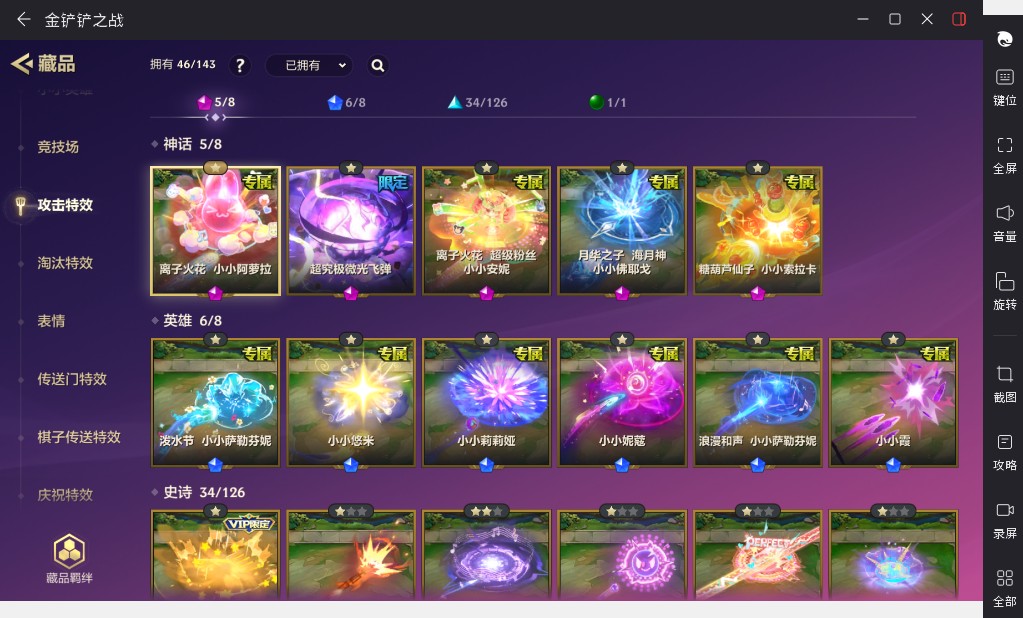Viewport: 1023px width, 618px height.
Task: Select the 小小悠米 hero effect card
Action: [x=351, y=402]
